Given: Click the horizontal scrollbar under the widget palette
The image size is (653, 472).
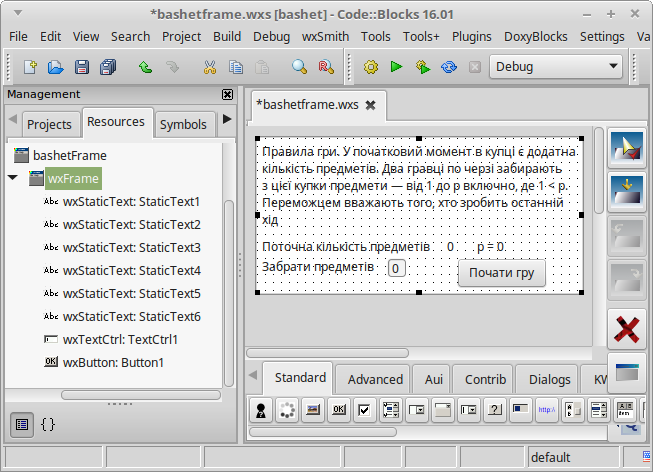Looking at the screenshot, I should [x=323, y=432].
